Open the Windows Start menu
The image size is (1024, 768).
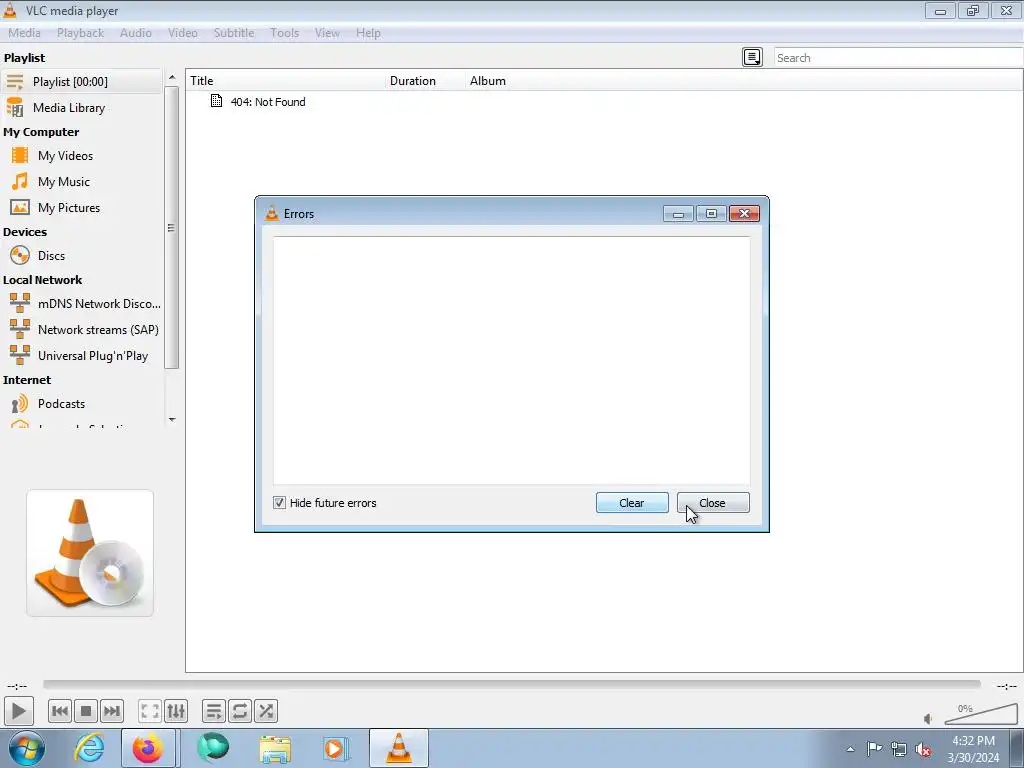27,748
